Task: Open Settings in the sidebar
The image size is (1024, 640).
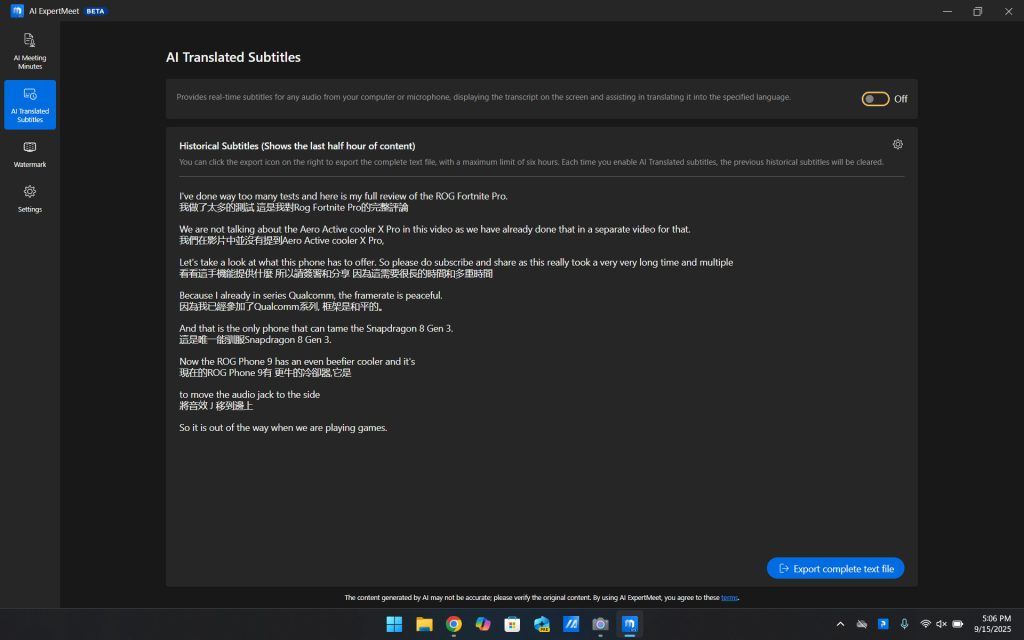Action: coord(30,199)
